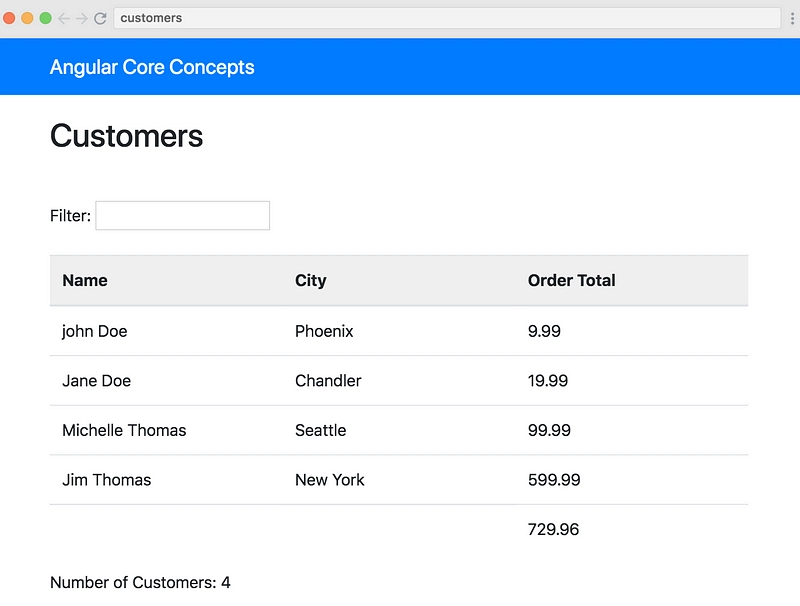The width and height of the screenshot is (800, 606).
Task: Focus the address bar showing customers
Action: click(x=447, y=18)
